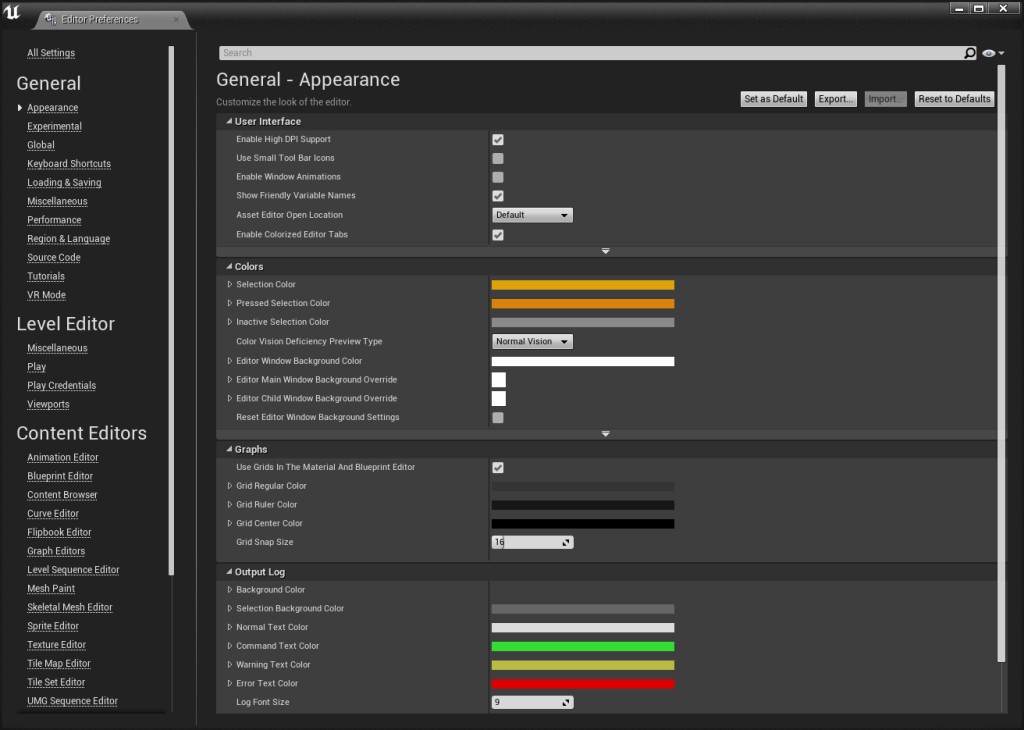Open UMG Sequence Editor settings
The image size is (1024, 730).
click(72, 701)
